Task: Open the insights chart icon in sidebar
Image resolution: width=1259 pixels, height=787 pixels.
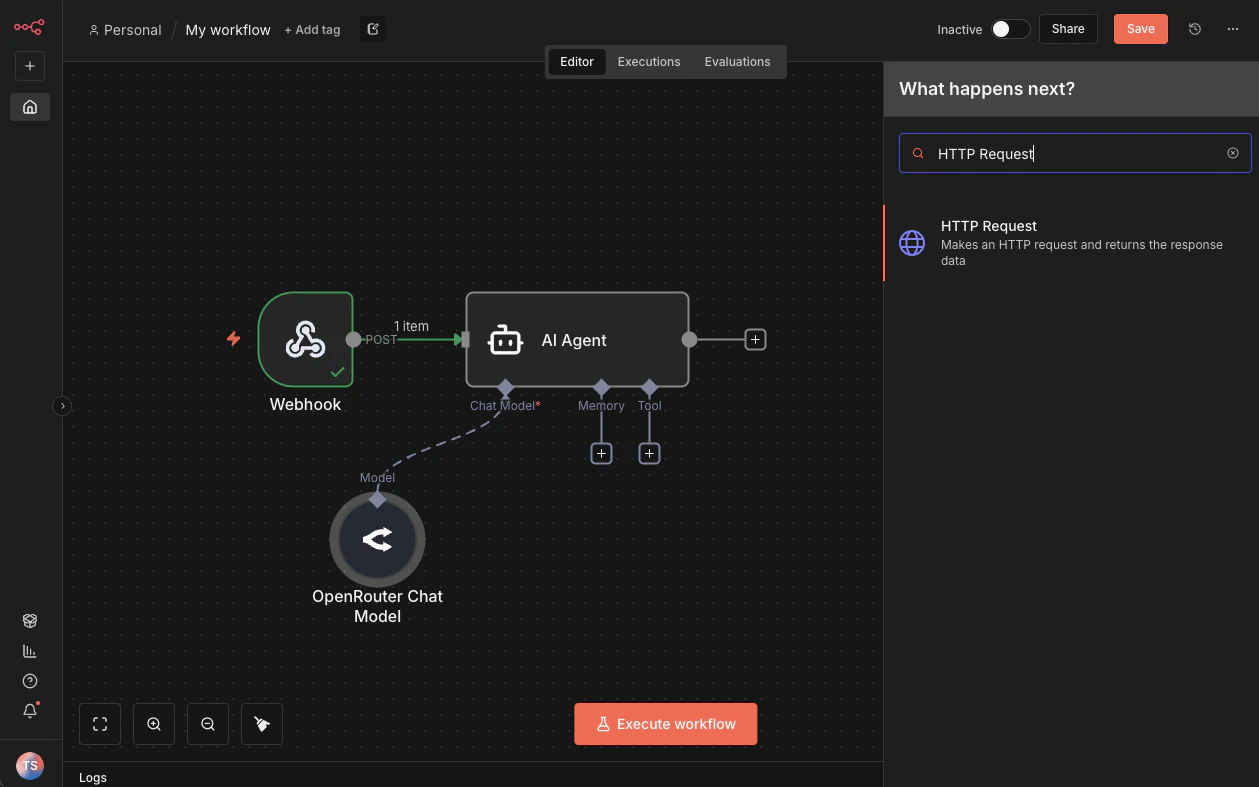Action: pyautogui.click(x=30, y=651)
